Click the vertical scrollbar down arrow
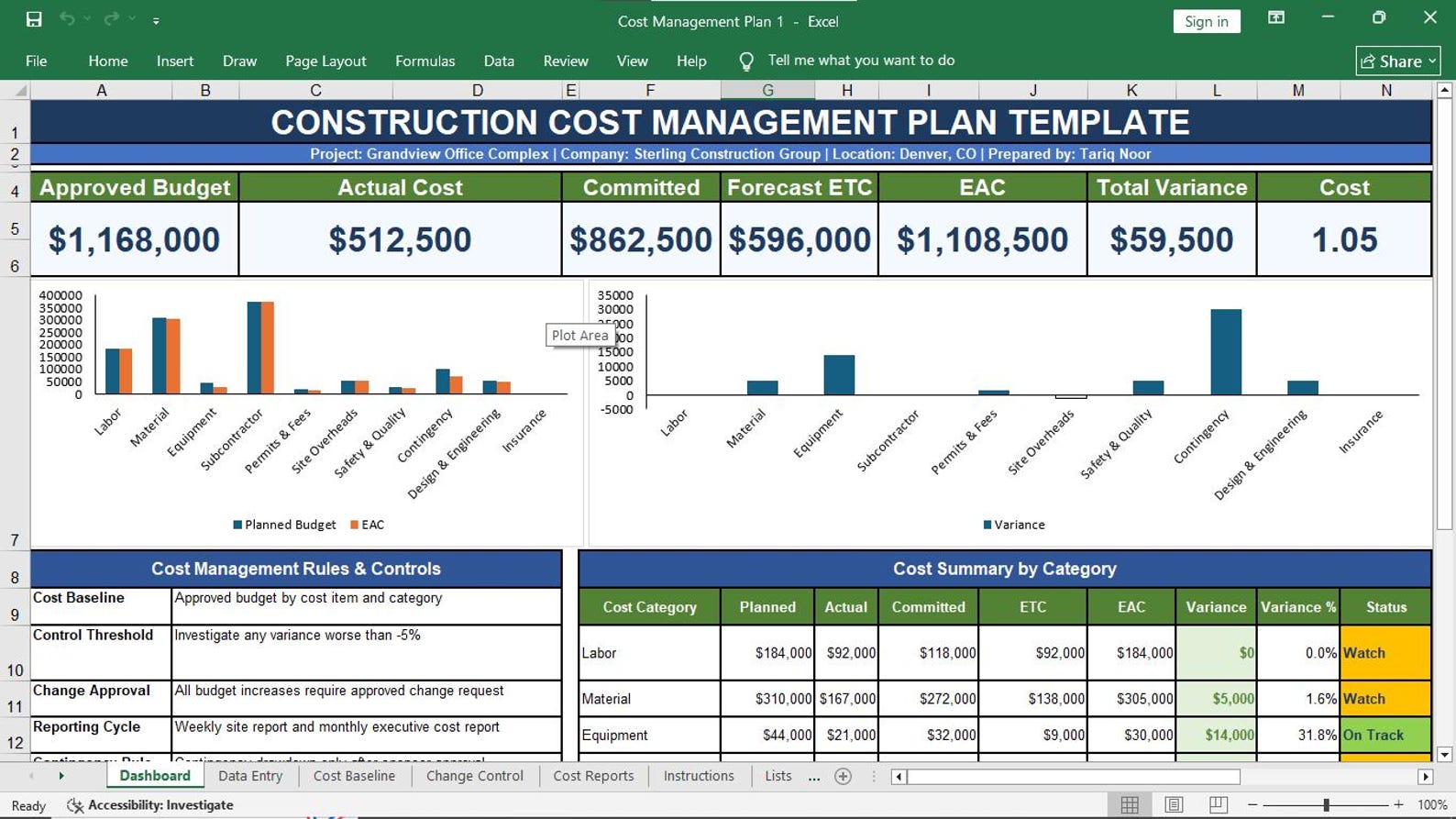Image resolution: width=1456 pixels, height=819 pixels. [x=1444, y=755]
